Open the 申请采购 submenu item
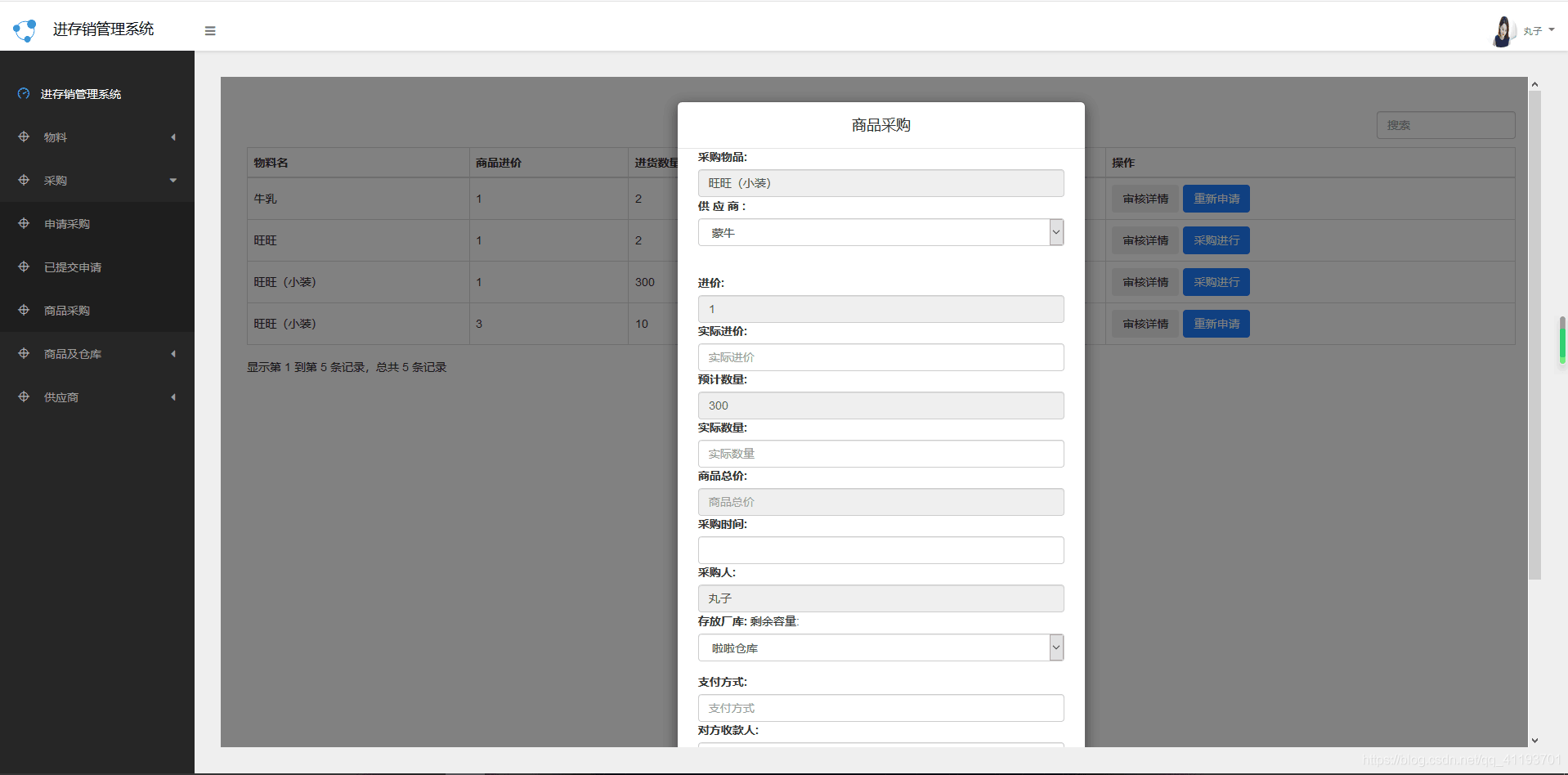 coord(97,224)
